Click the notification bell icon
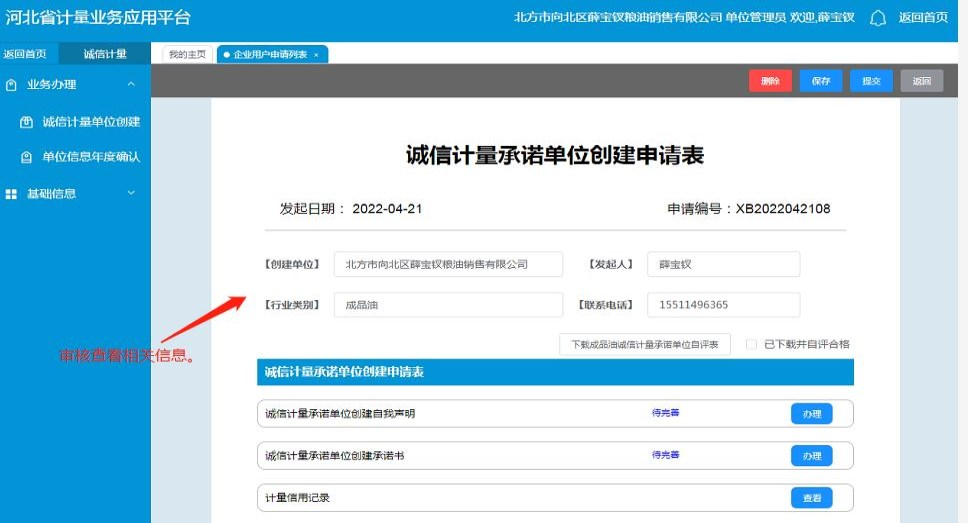968x523 pixels. click(878, 18)
